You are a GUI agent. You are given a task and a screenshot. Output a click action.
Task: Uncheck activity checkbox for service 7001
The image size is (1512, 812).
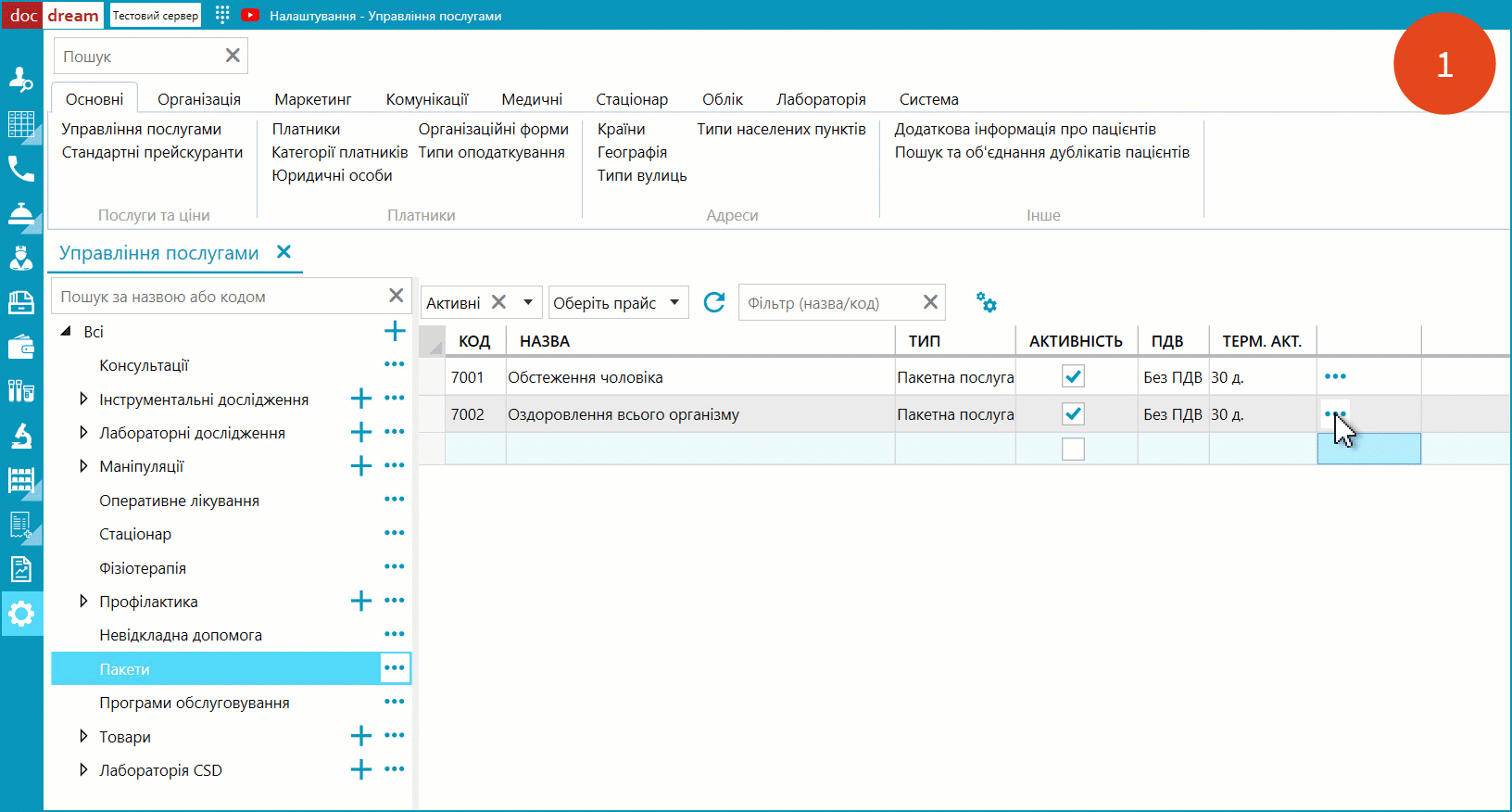(x=1073, y=376)
